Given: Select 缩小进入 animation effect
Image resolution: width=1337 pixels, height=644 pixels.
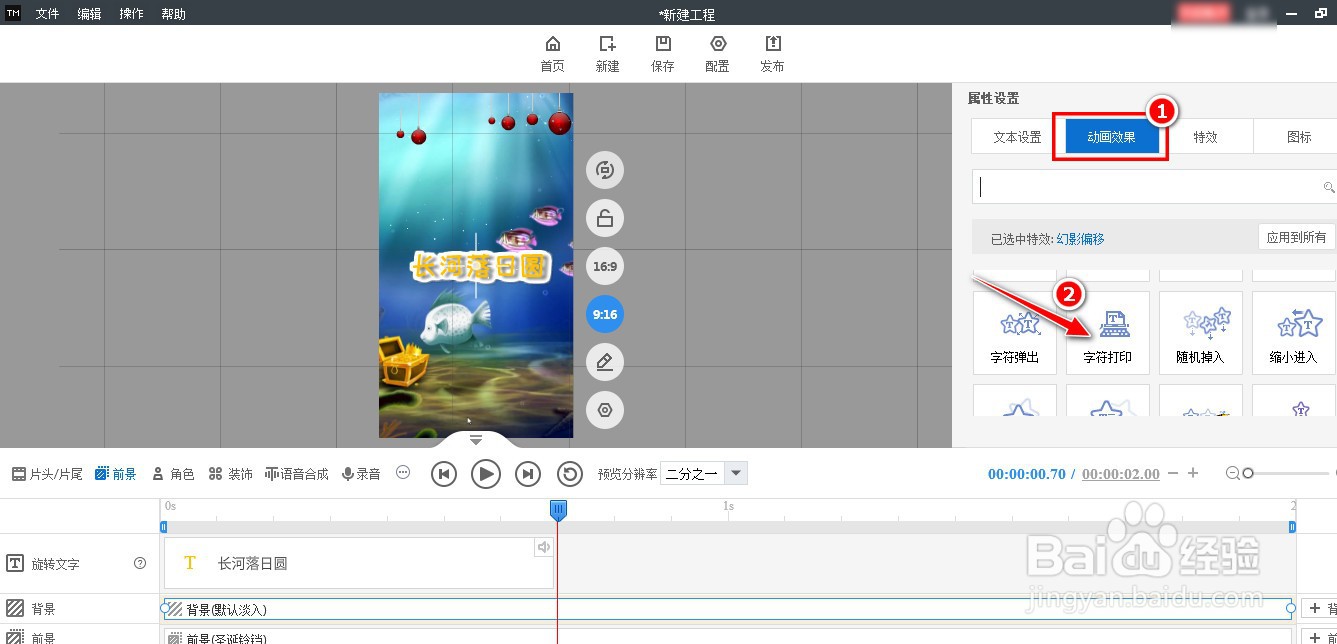Looking at the screenshot, I should pos(1293,333).
